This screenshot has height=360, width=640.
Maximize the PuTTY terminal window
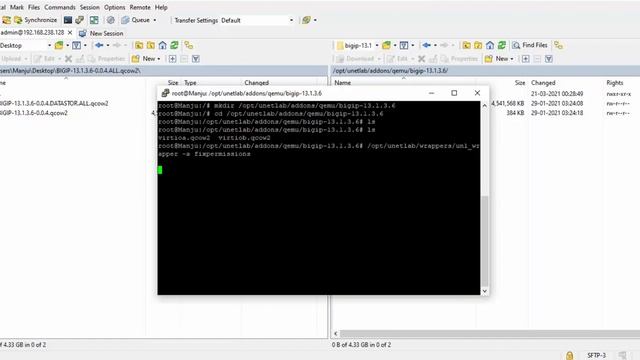point(454,93)
